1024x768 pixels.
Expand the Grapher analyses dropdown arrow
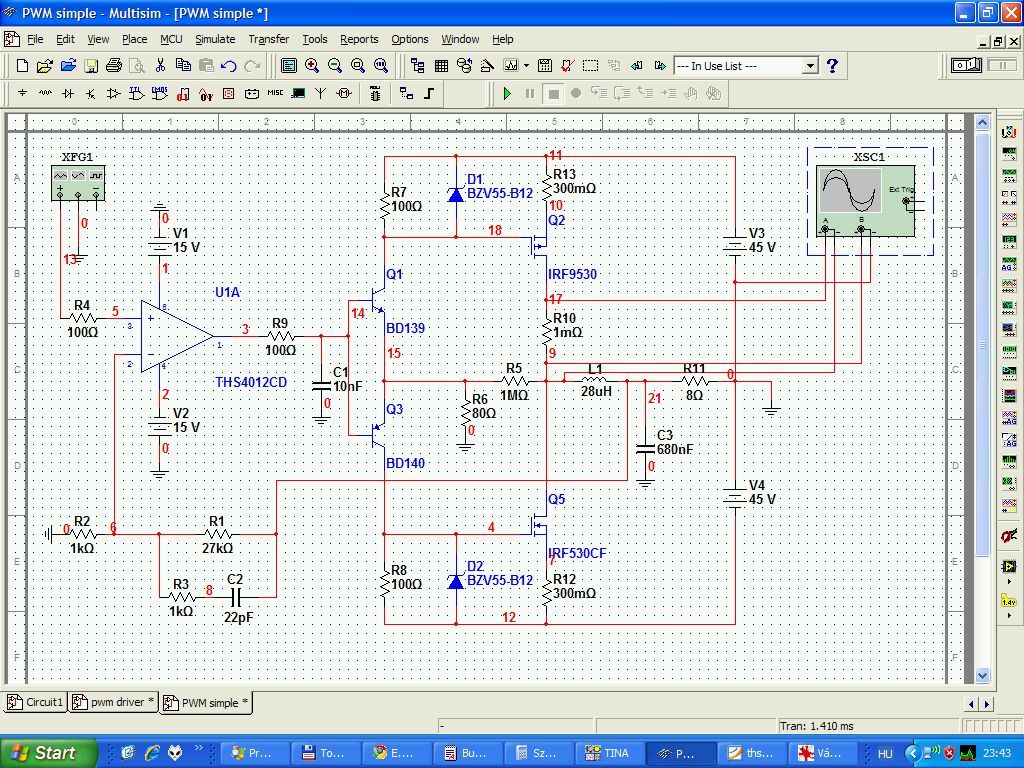point(526,66)
